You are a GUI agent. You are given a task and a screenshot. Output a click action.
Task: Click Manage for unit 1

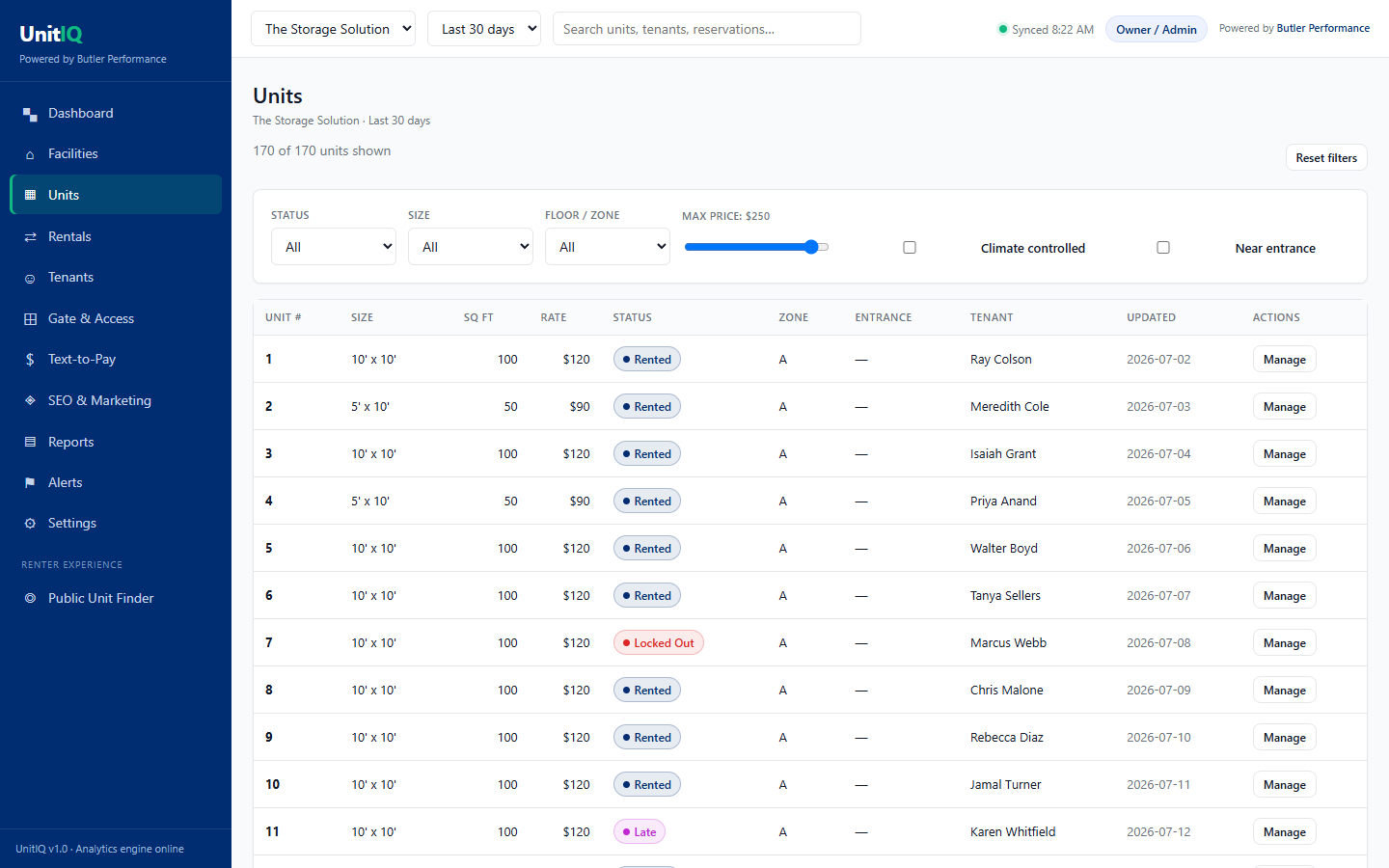pyautogui.click(x=1285, y=360)
